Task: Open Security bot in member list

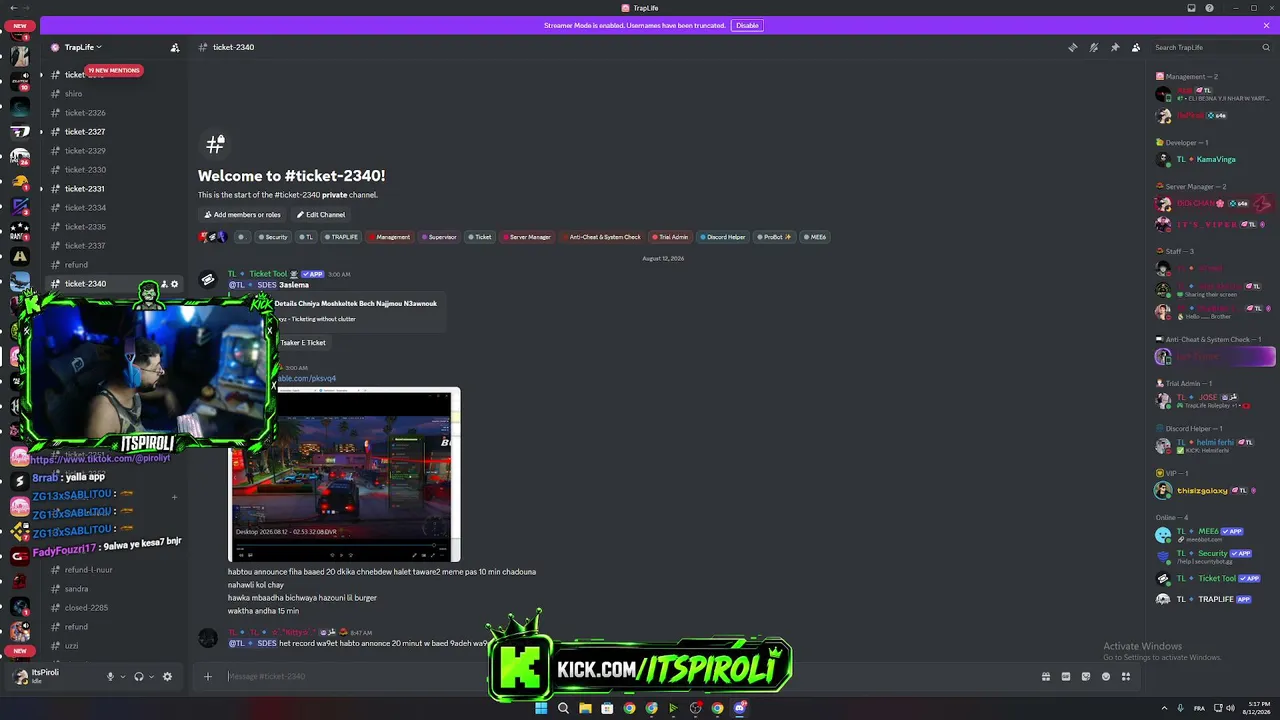Action: click(x=1214, y=556)
